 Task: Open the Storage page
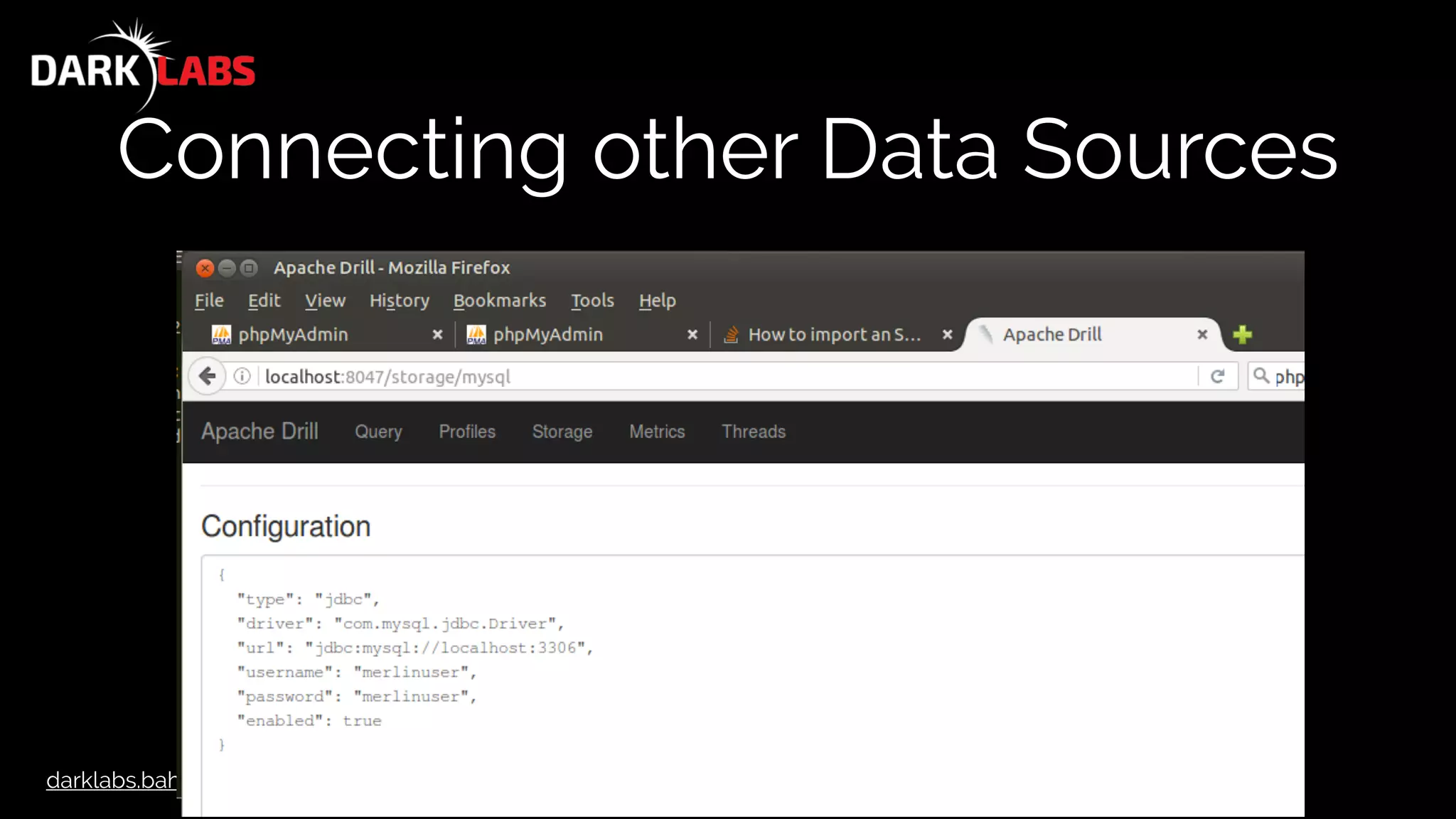point(562,432)
